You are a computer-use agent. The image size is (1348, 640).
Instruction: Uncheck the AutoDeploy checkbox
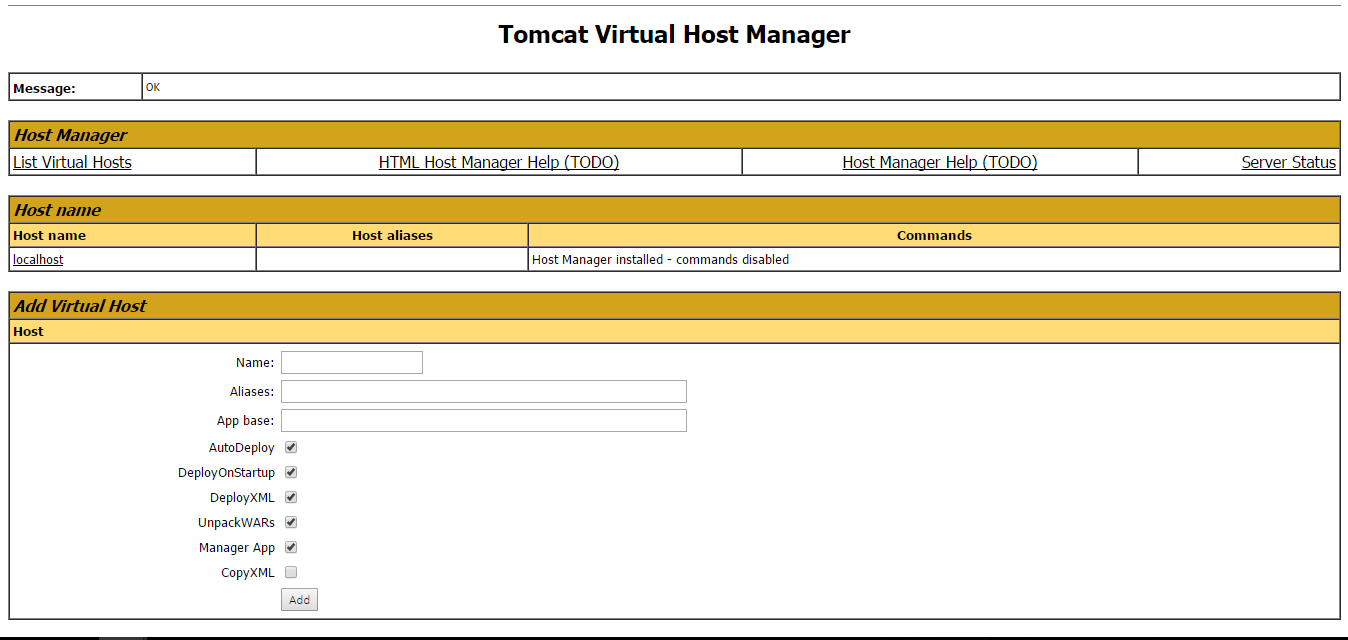pos(291,448)
